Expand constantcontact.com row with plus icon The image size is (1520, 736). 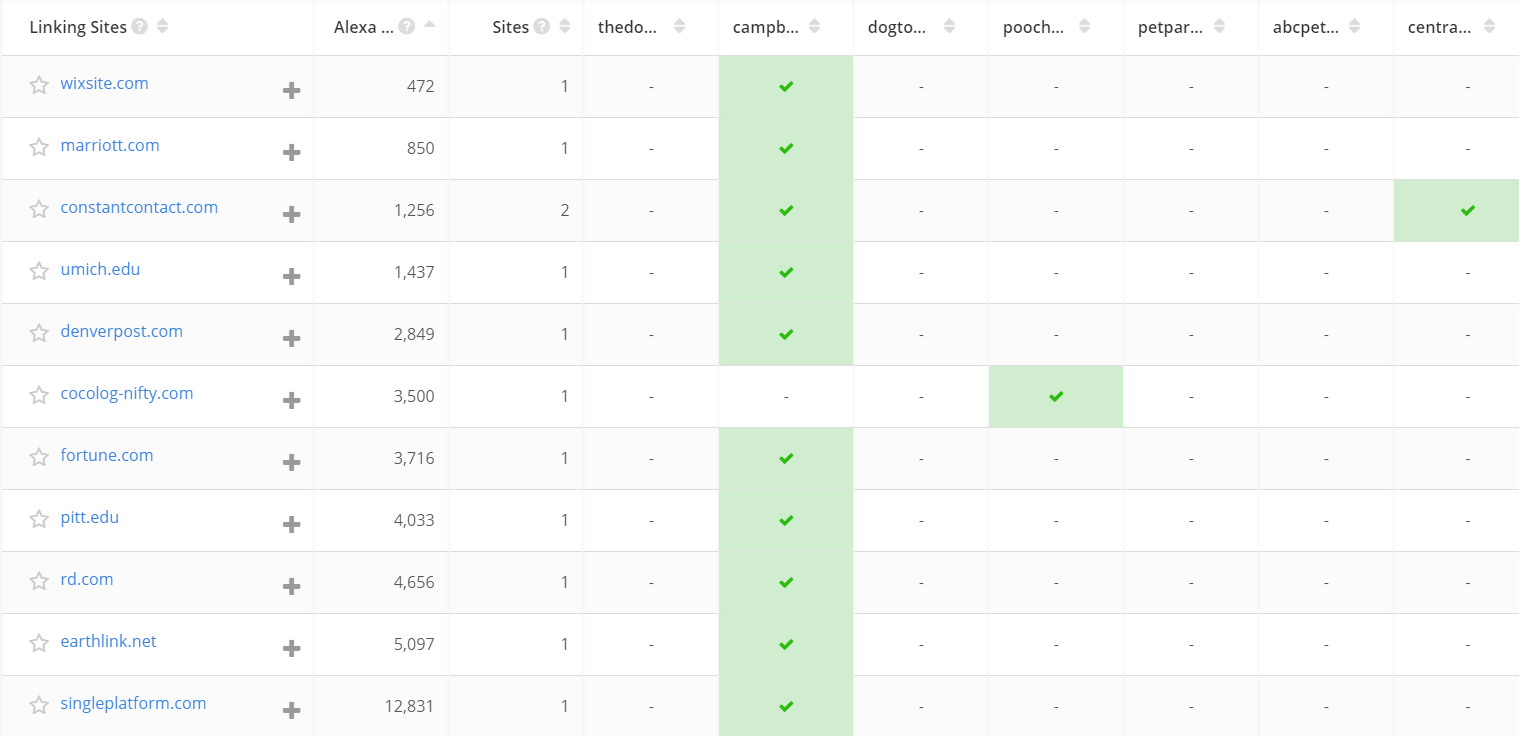click(291, 214)
